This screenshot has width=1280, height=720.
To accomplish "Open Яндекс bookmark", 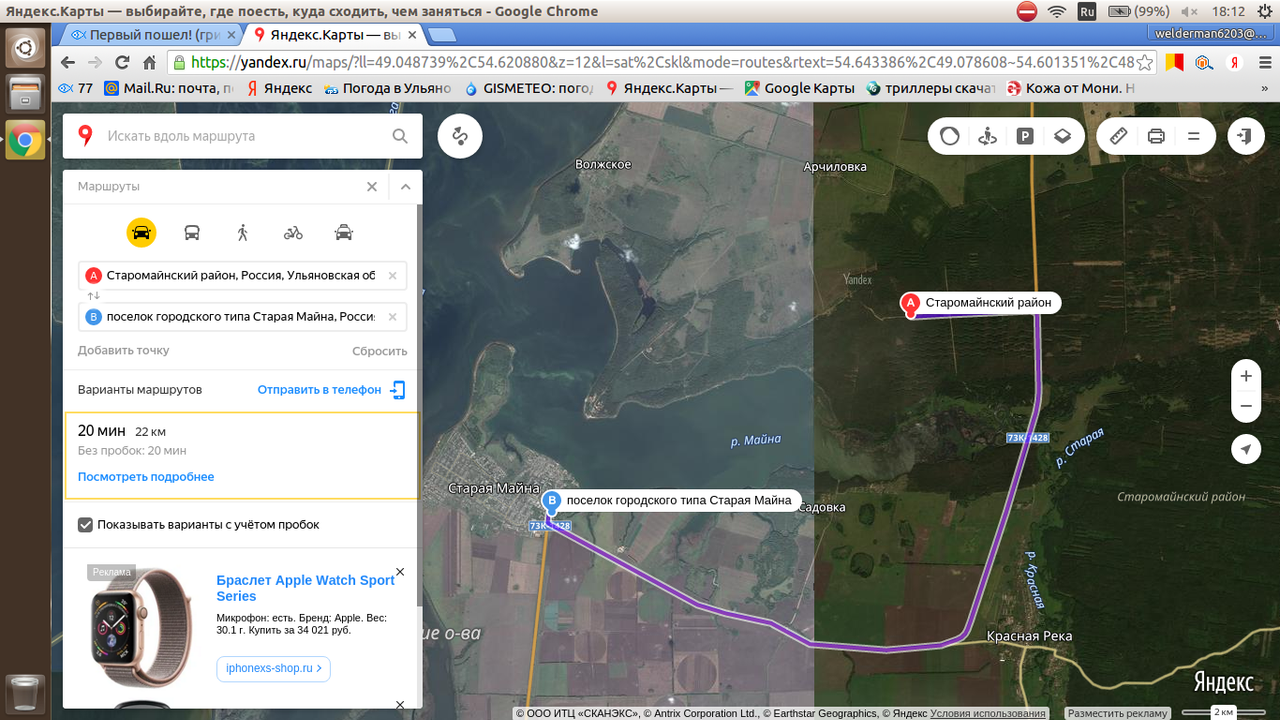I will [x=280, y=88].
